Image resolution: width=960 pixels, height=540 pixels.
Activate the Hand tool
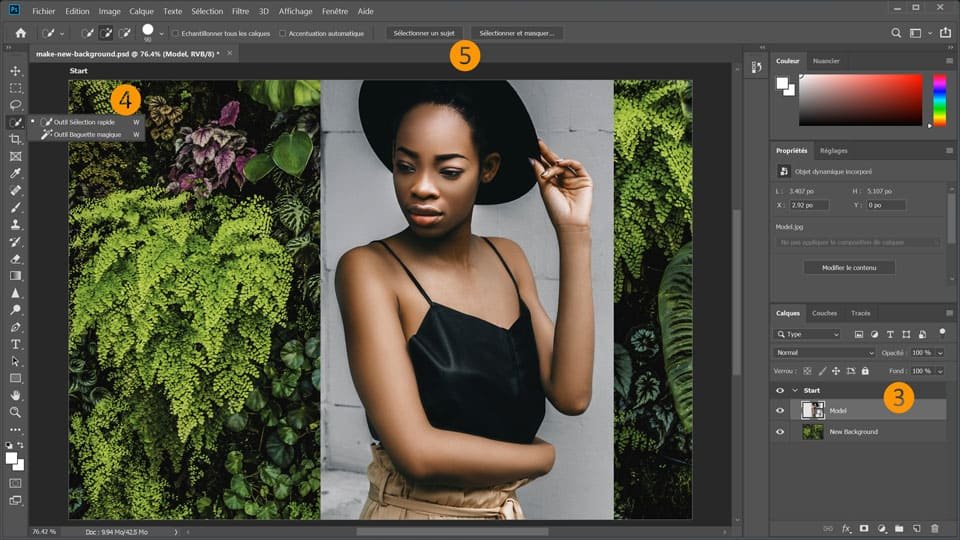tap(15, 395)
